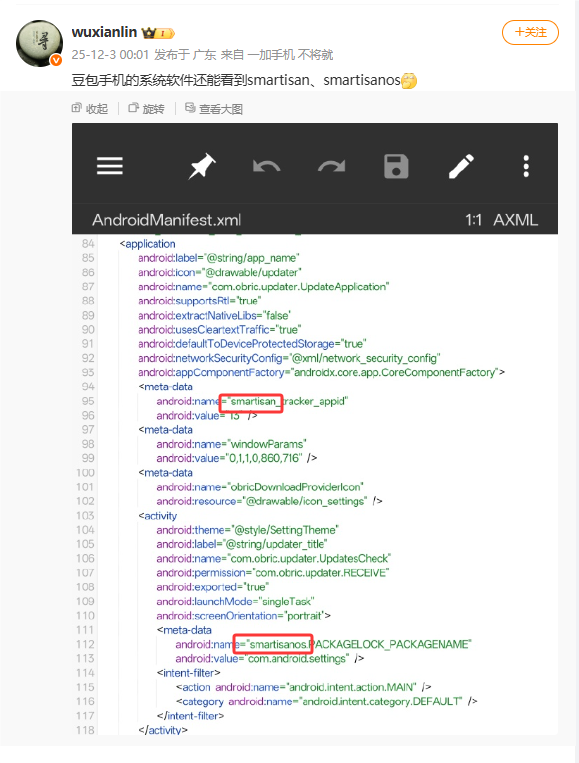Click the pencil edit icon
This screenshot has height=763, width=579.
(461, 166)
